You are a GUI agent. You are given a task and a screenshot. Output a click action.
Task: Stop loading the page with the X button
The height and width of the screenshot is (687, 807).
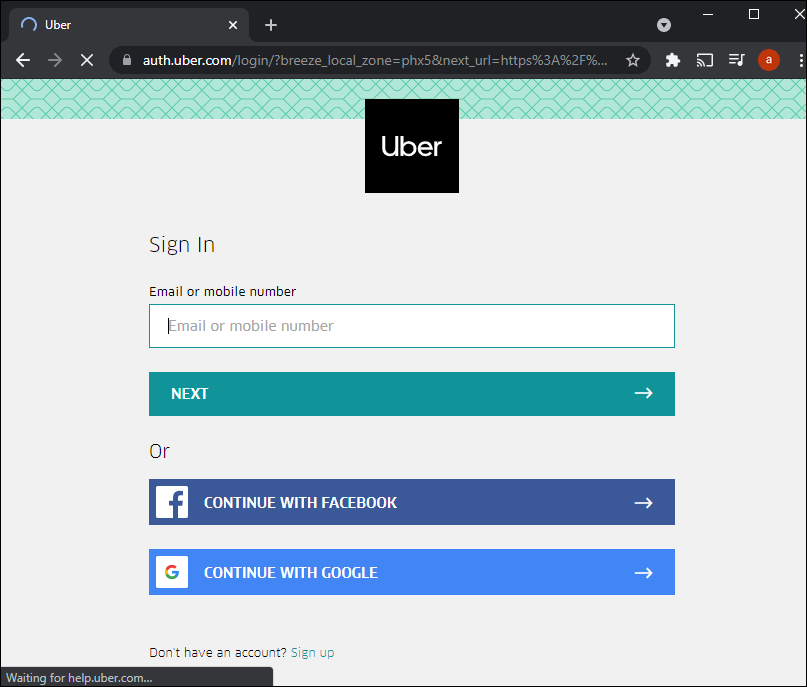pyautogui.click(x=87, y=60)
